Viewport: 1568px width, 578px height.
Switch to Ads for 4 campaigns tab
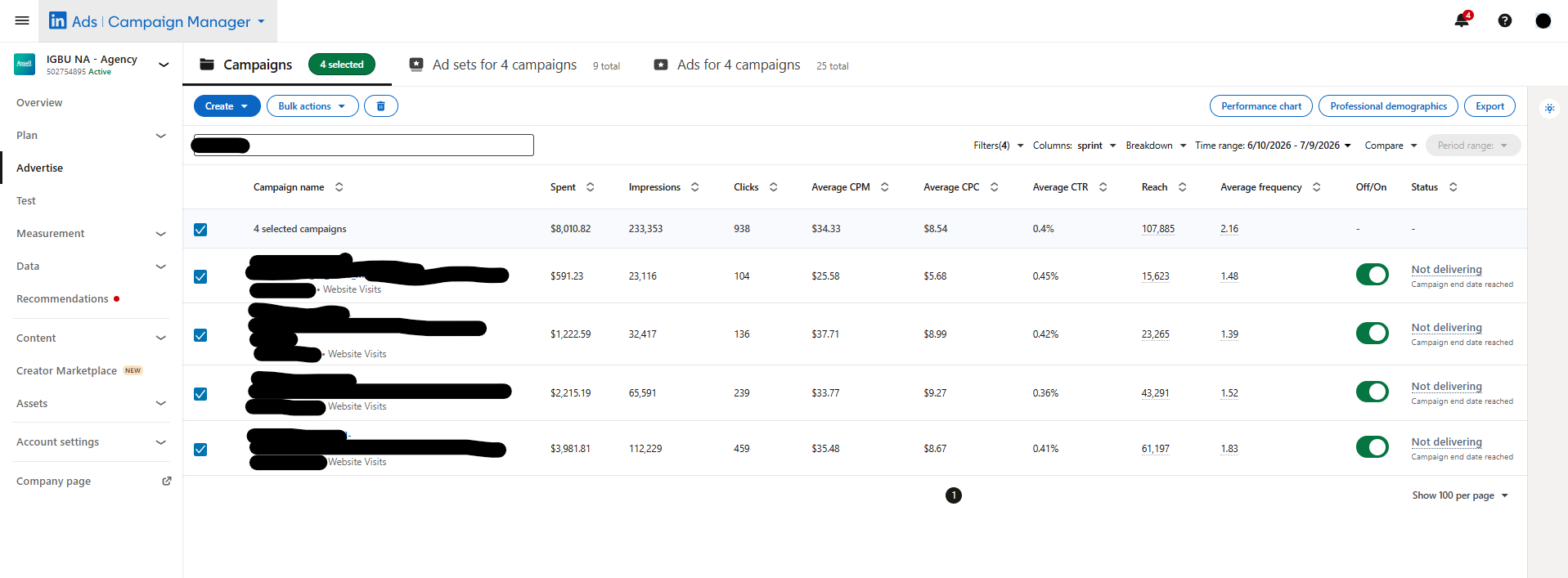(x=752, y=65)
